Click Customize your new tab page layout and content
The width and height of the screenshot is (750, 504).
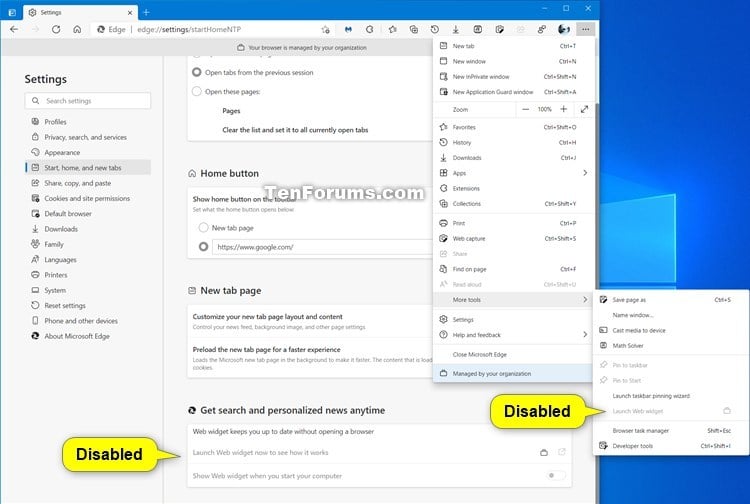point(267,317)
